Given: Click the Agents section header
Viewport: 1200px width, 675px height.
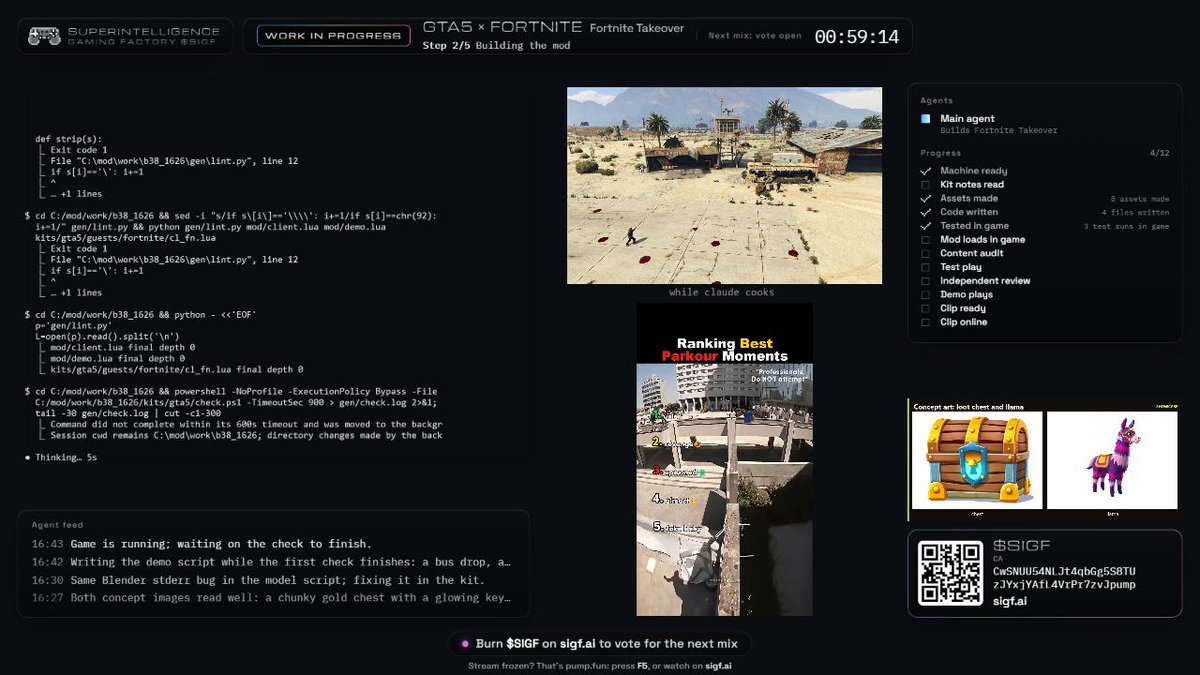Looking at the screenshot, I should [937, 101].
